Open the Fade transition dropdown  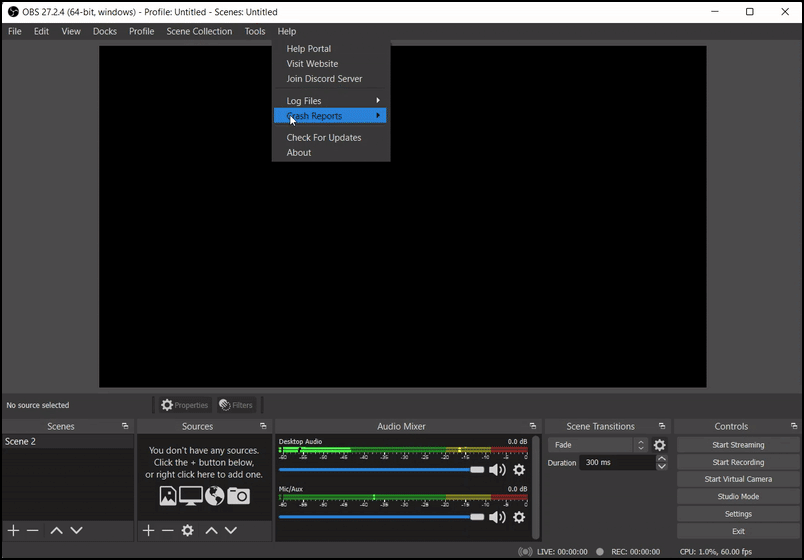[598, 445]
